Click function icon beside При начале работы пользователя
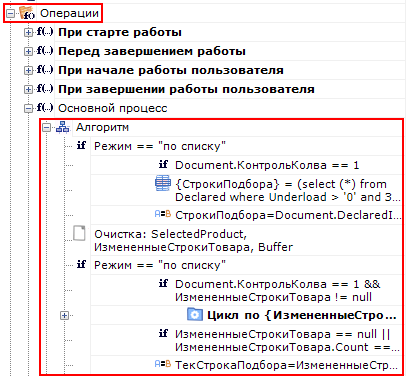 pyautogui.click(x=45, y=70)
